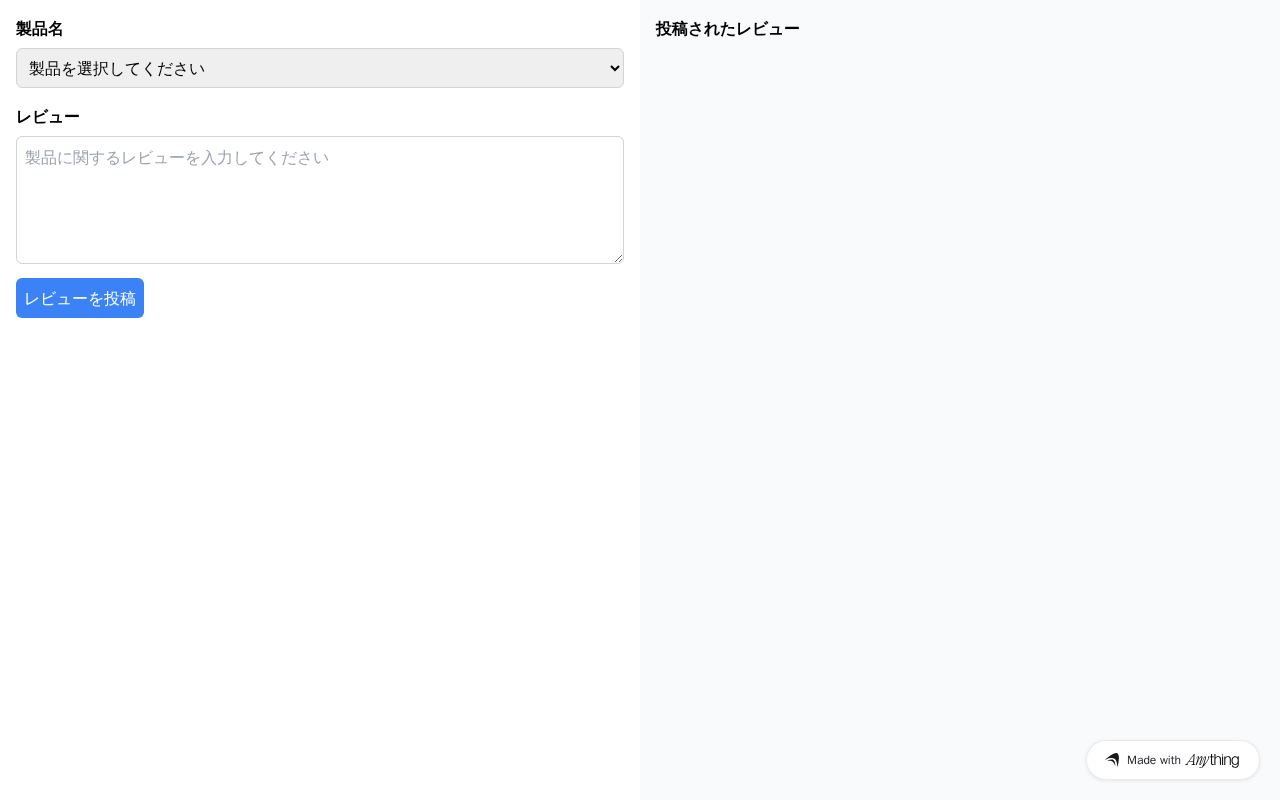
Task: Open the Made with Anything badge
Action: tap(1173, 760)
